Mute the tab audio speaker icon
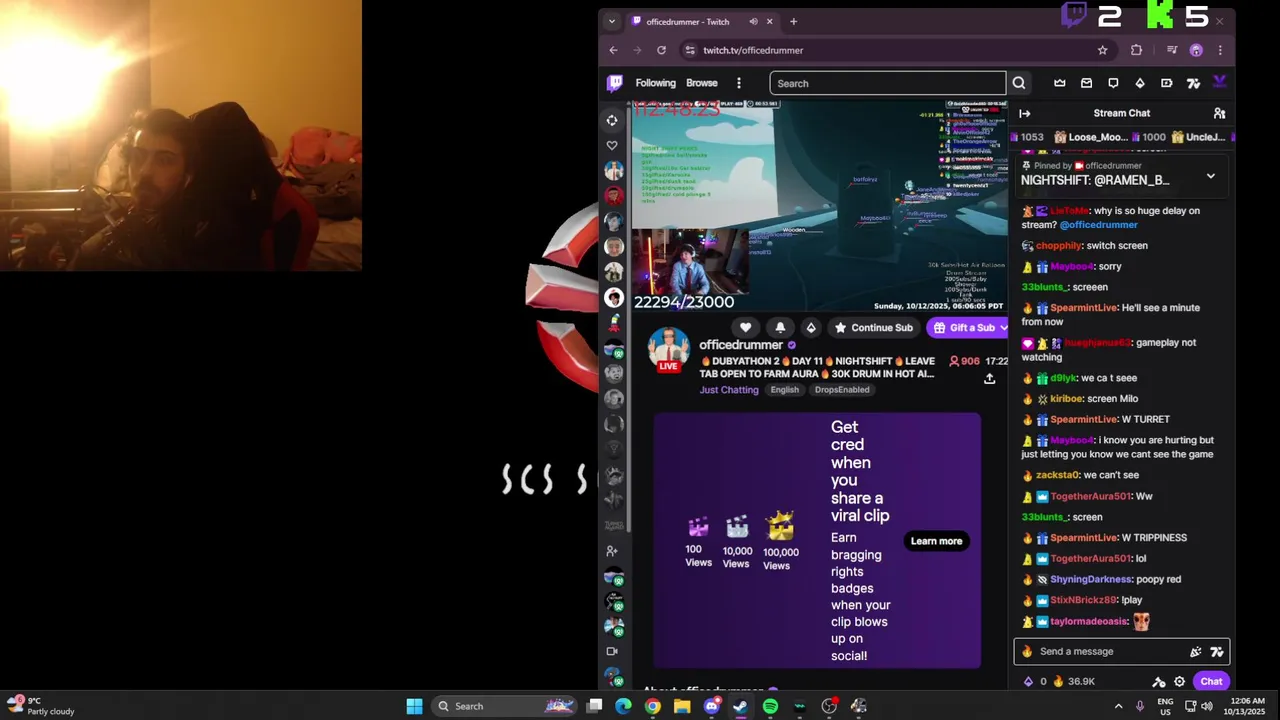Image resolution: width=1280 pixels, height=720 pixels. coord(753,21)
